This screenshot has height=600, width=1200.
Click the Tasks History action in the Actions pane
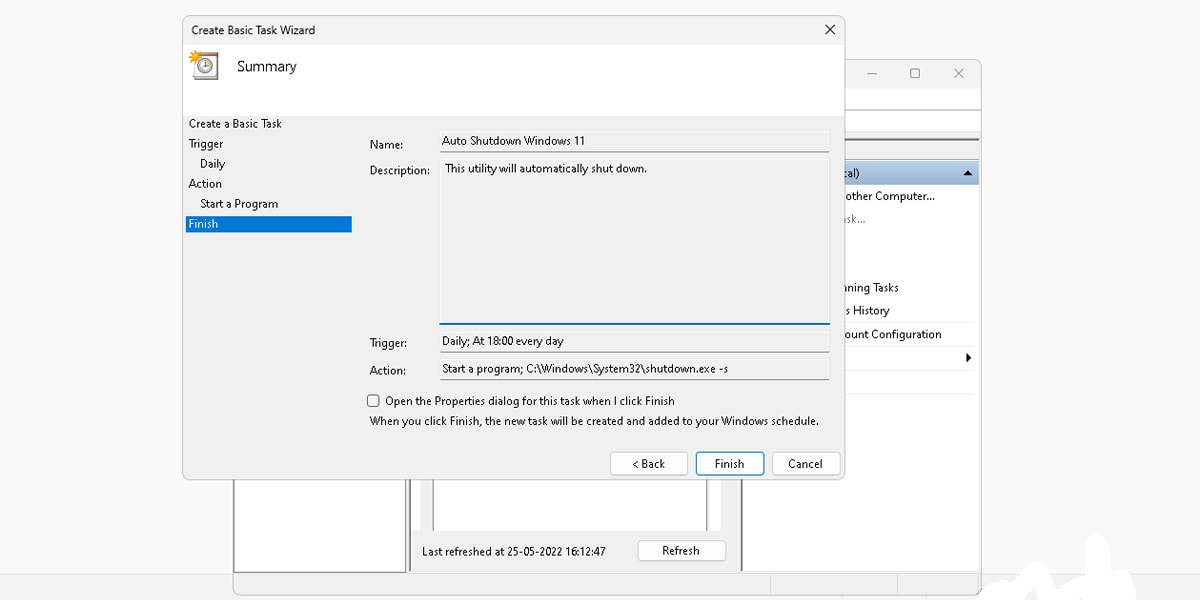pos(867,311)
